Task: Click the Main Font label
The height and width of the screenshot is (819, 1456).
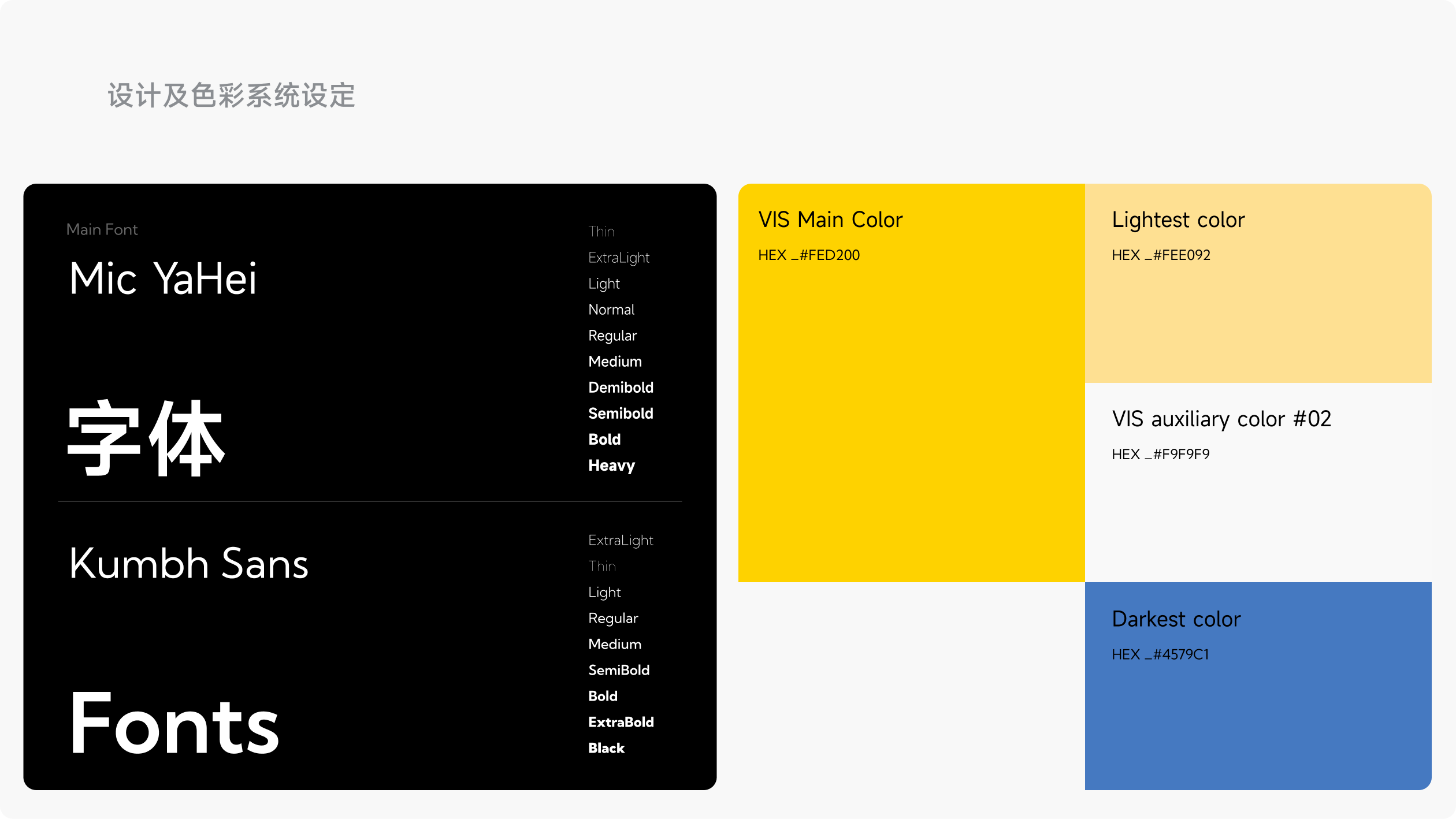Action: pyautogui.click(x=102, y=230)
